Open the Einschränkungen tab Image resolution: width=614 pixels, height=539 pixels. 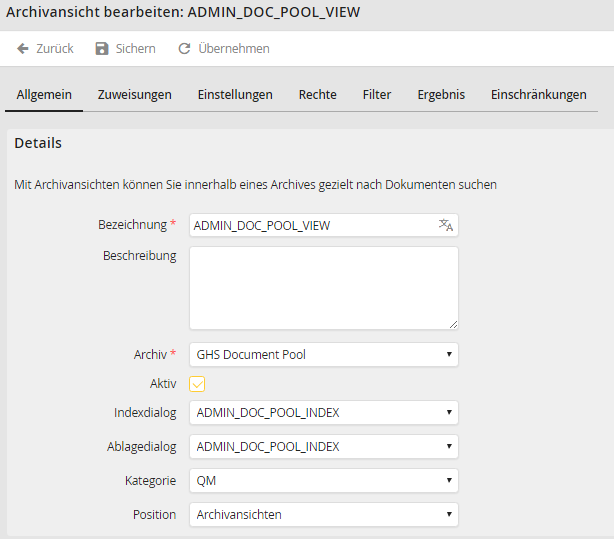coord(538,95)
